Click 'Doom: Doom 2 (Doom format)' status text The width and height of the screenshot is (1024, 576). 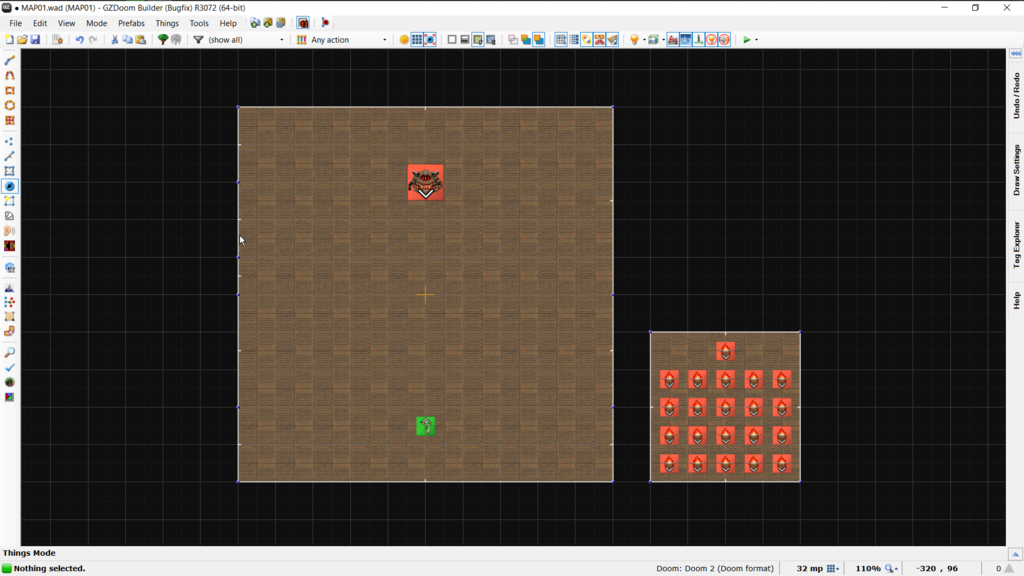[714, 569]
